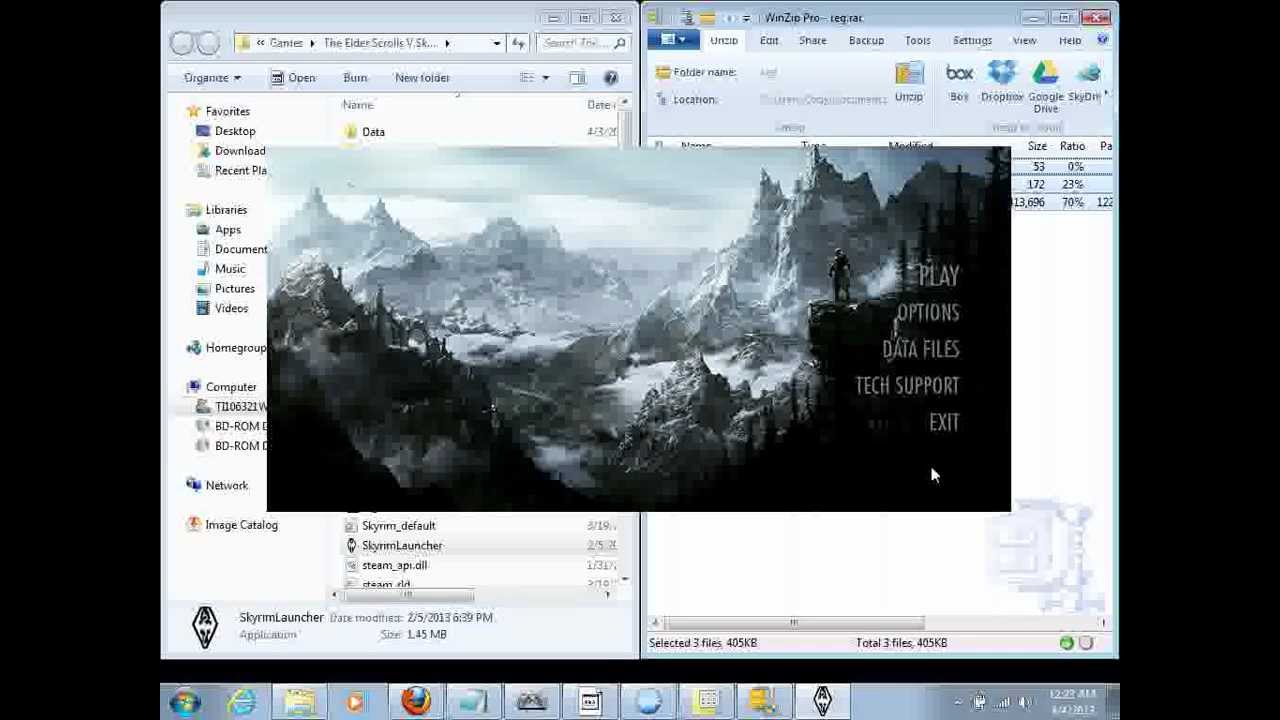Image resolution: width=1280 pixels, height=720 pixels.
Task: Click the Explorer help icon
Action: click(x=611, y=78)
